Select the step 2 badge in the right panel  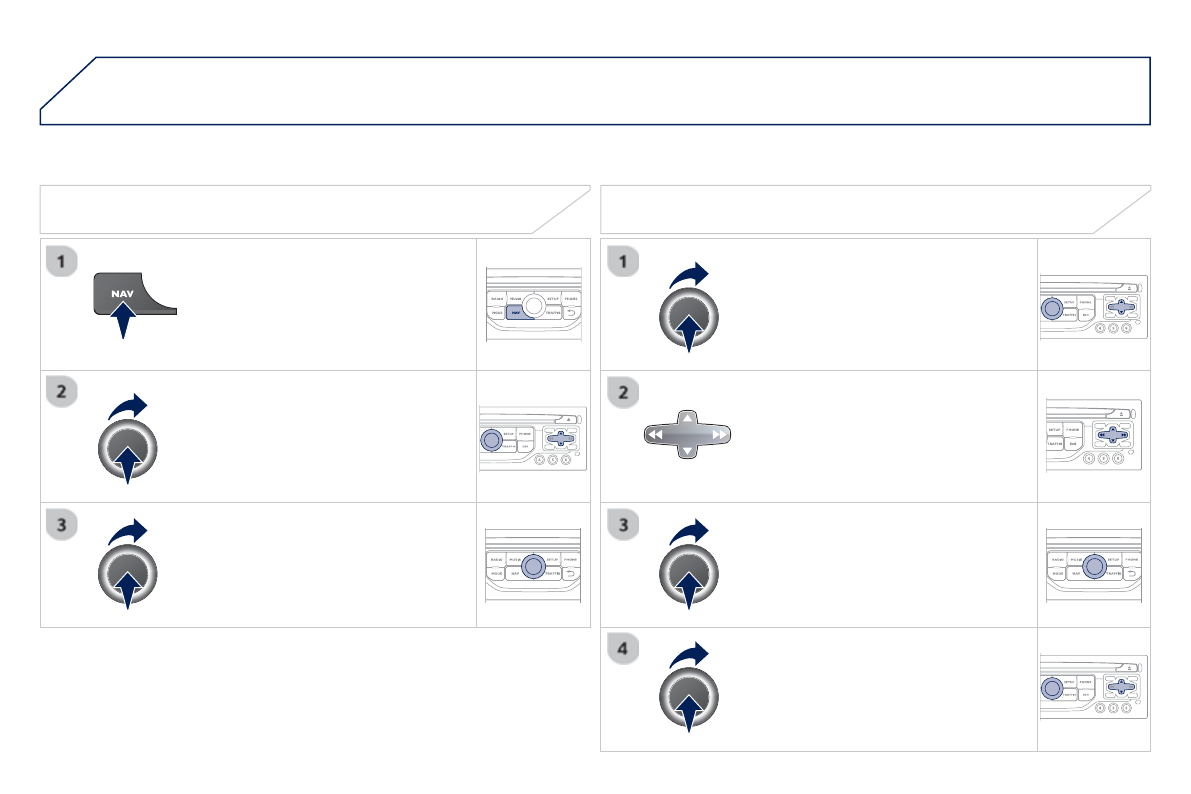coord(622,394)
